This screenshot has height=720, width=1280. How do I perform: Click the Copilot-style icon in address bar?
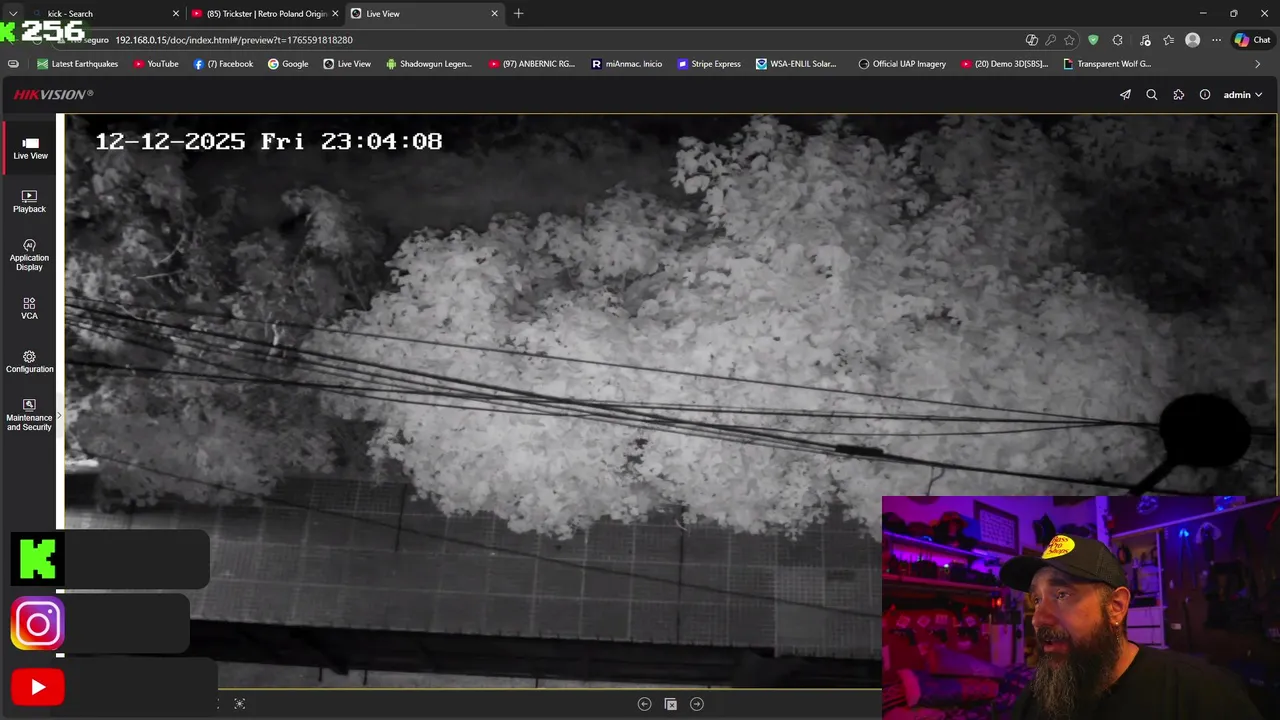[1031, 40]
